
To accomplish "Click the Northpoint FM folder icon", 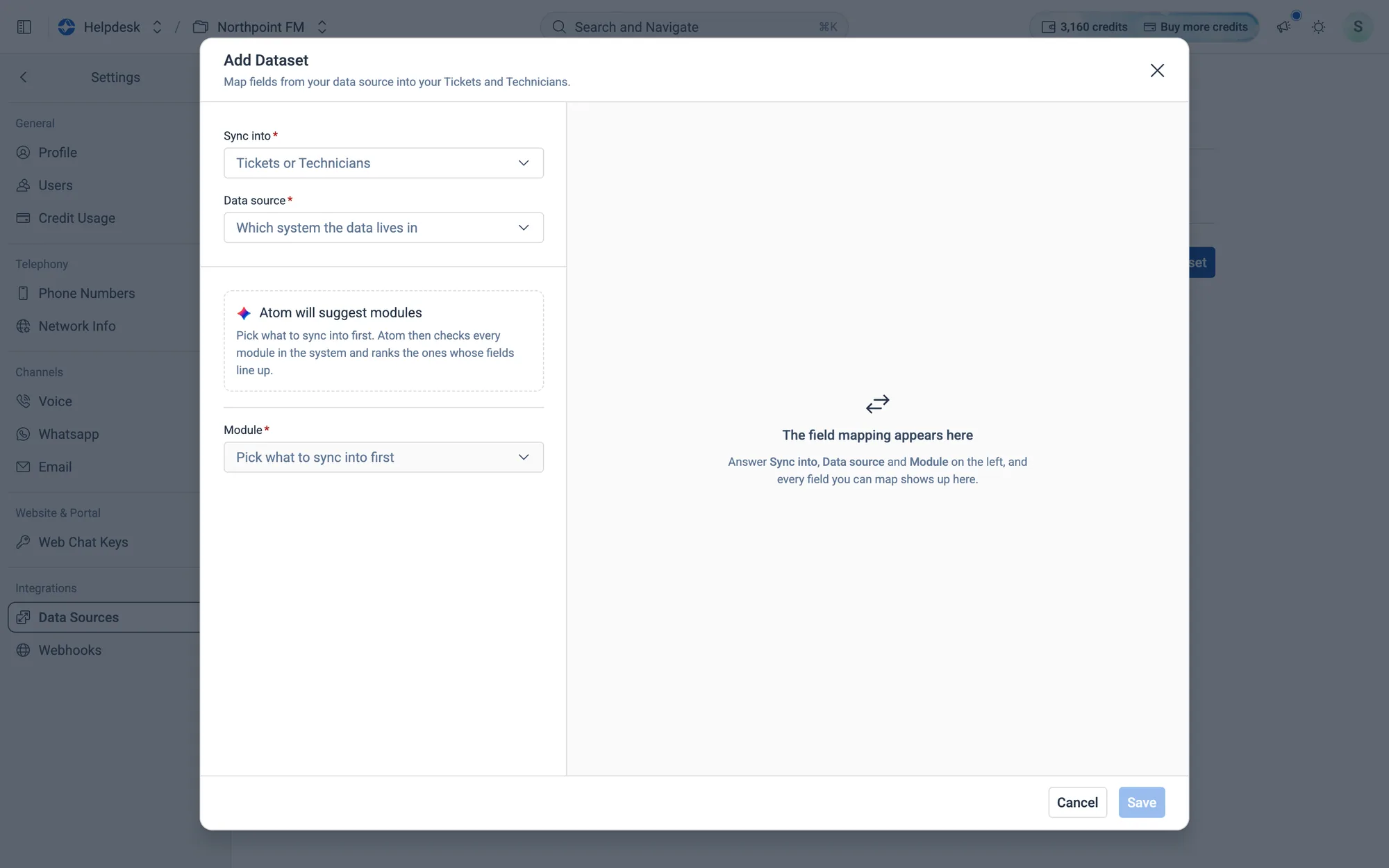I will (201, 27).
